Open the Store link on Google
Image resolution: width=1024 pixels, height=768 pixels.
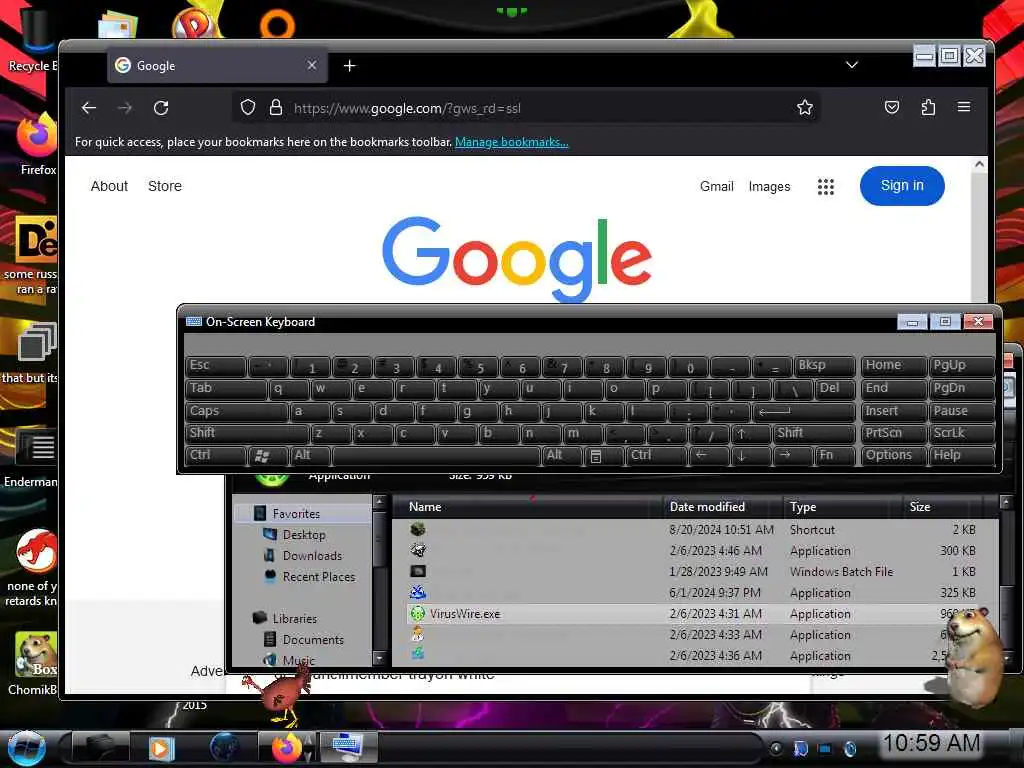165,186
